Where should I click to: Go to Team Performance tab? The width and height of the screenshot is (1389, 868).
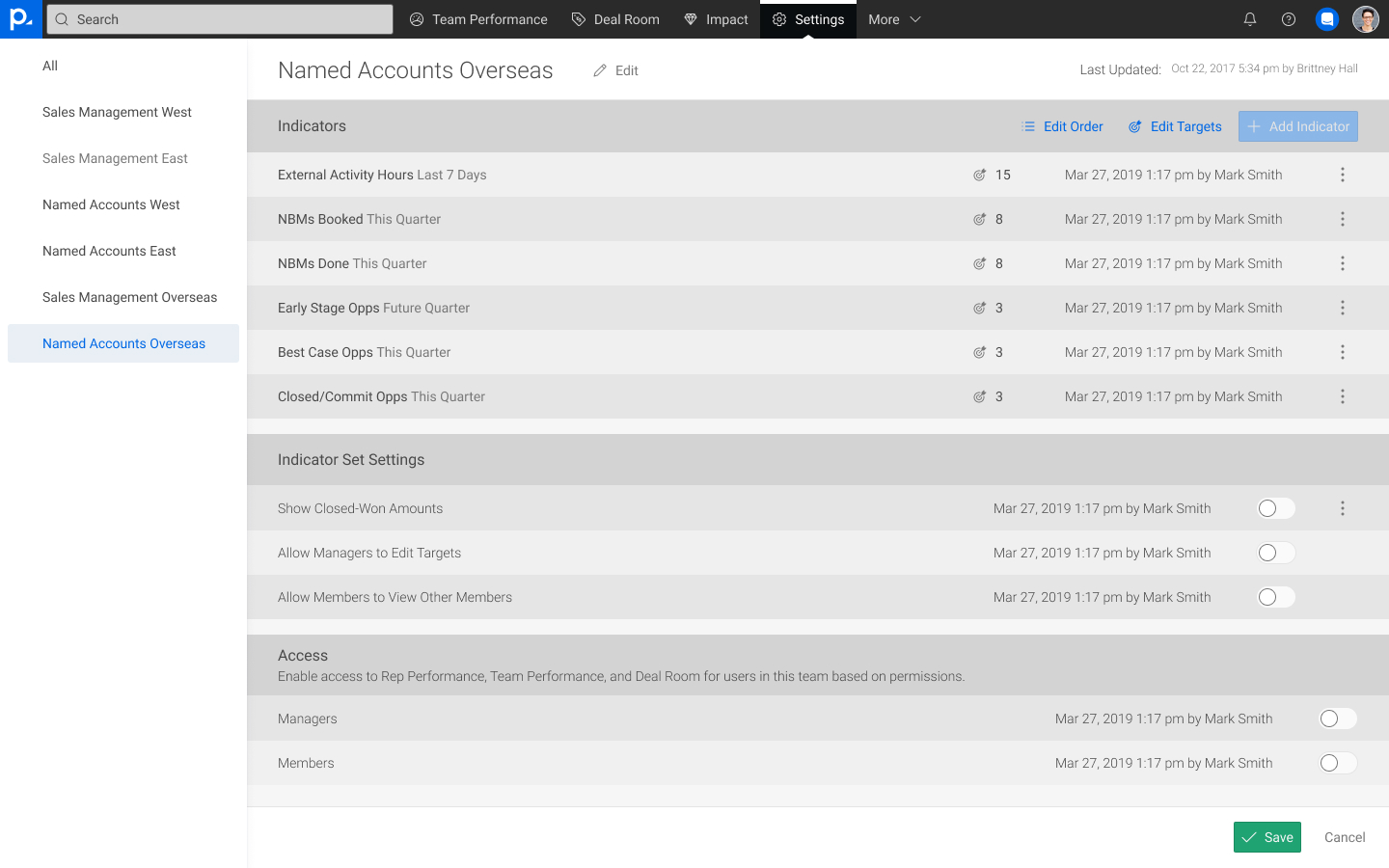coord(478,19)
